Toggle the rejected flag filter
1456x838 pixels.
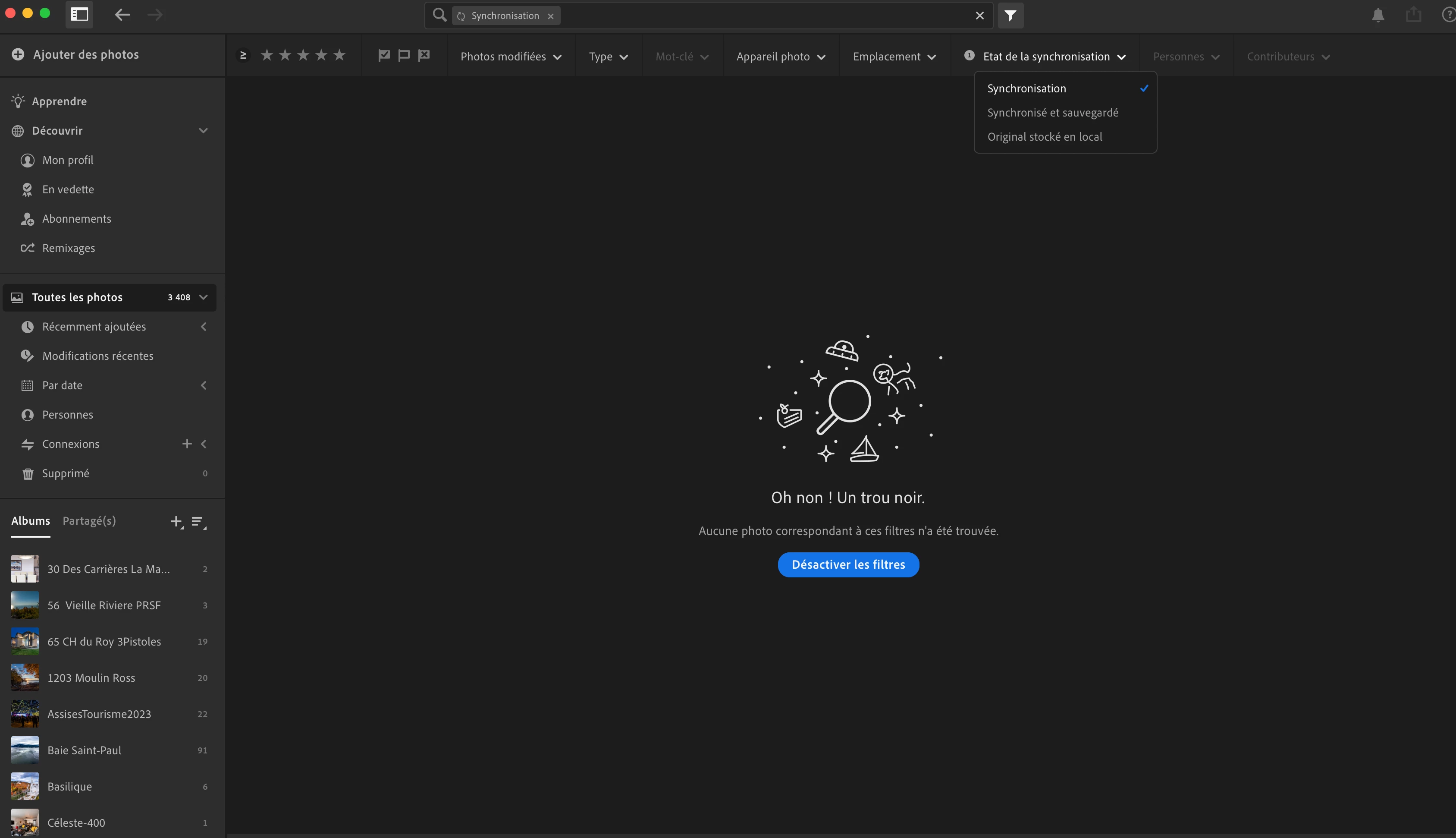[x=424, y=56]
